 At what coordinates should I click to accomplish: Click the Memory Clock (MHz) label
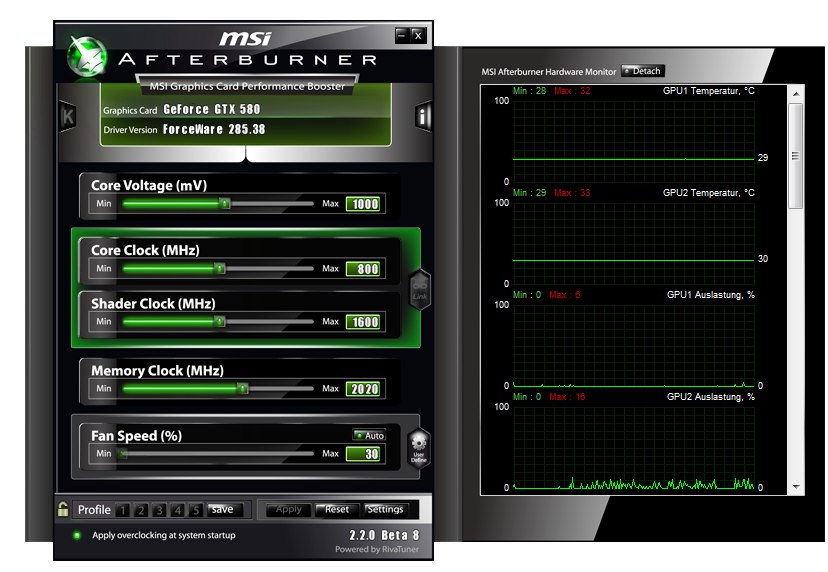click(x=157, y=370)
